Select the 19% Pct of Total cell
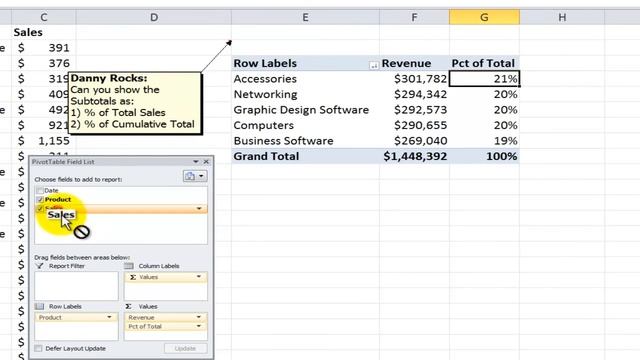Image resolution: width=640 pixels, height=360 pixels. 484,141
